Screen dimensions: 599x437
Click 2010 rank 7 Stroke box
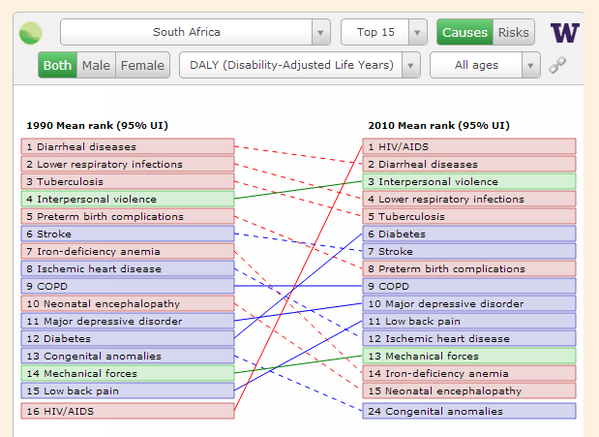[x=469, y=251]
